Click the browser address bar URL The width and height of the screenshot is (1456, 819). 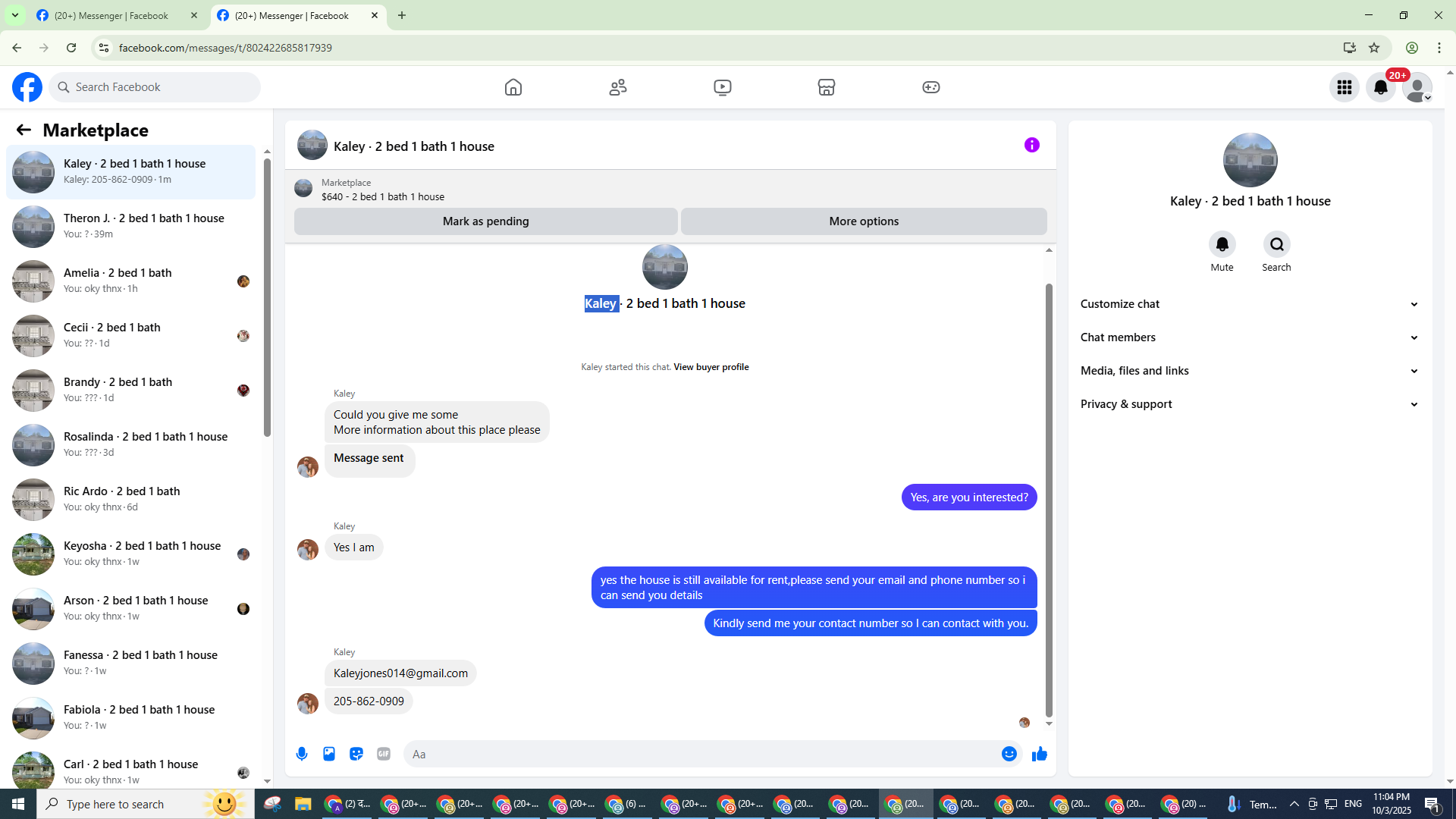(x=225, y=48)
